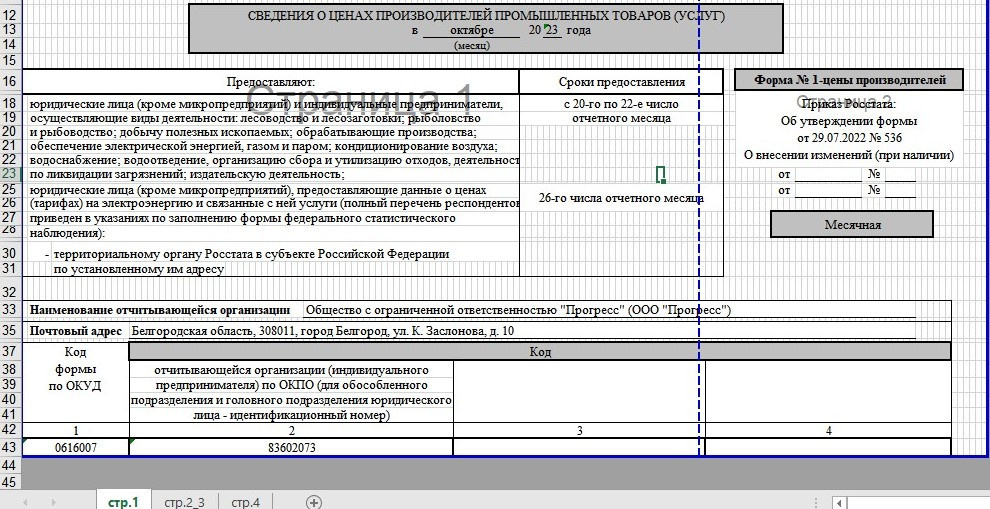
Task: Click 'Форма № 1-цены производителей' box
Action: pos(850,80)
